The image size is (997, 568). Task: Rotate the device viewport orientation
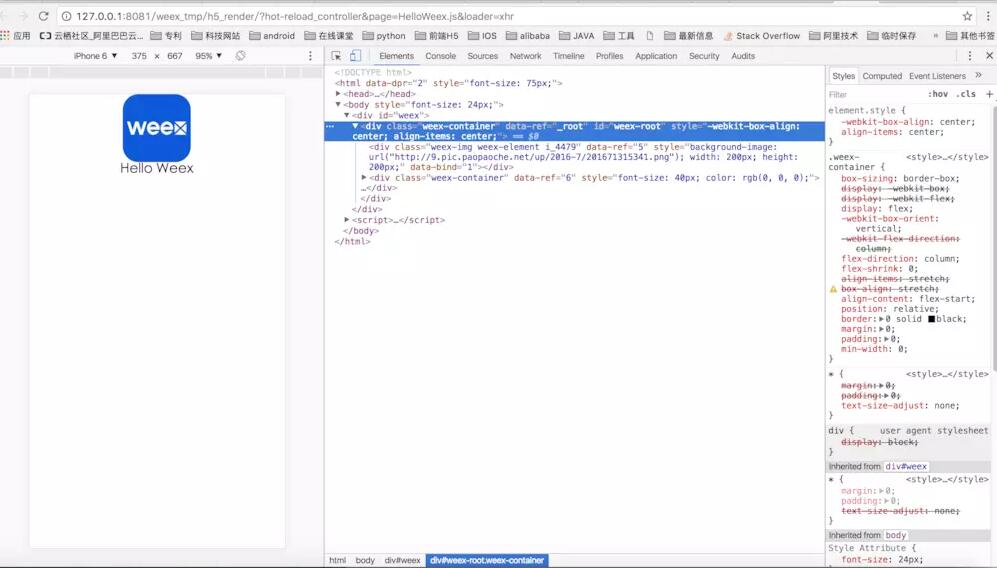pyautogui.click(x=240, y=56)
